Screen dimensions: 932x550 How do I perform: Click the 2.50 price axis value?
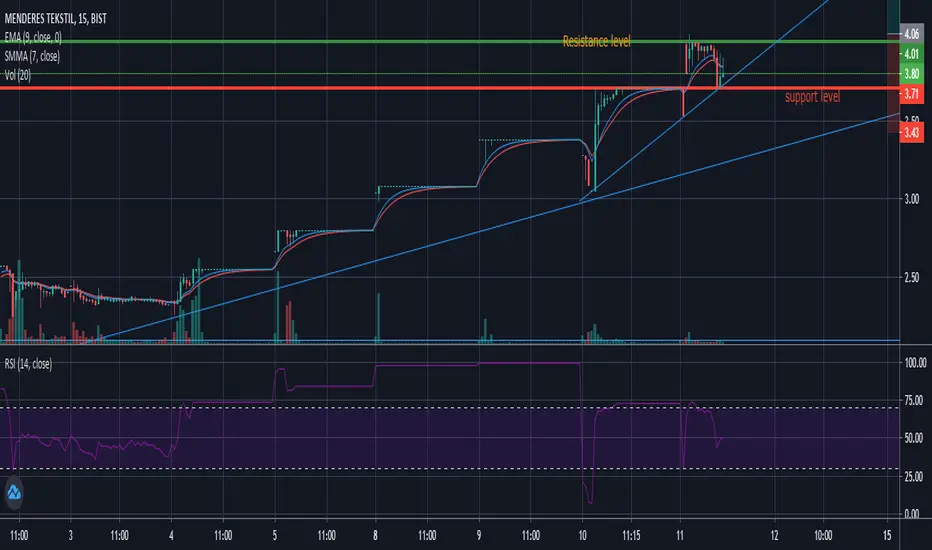click(x=912, y=278)
